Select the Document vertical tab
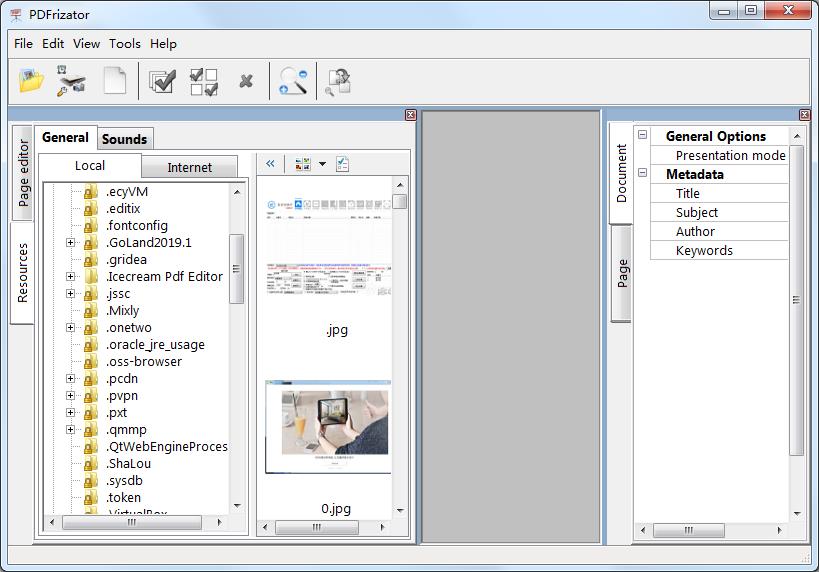This screenshot has width=819, height=572. pyautogui.click(x=621, y=173)
